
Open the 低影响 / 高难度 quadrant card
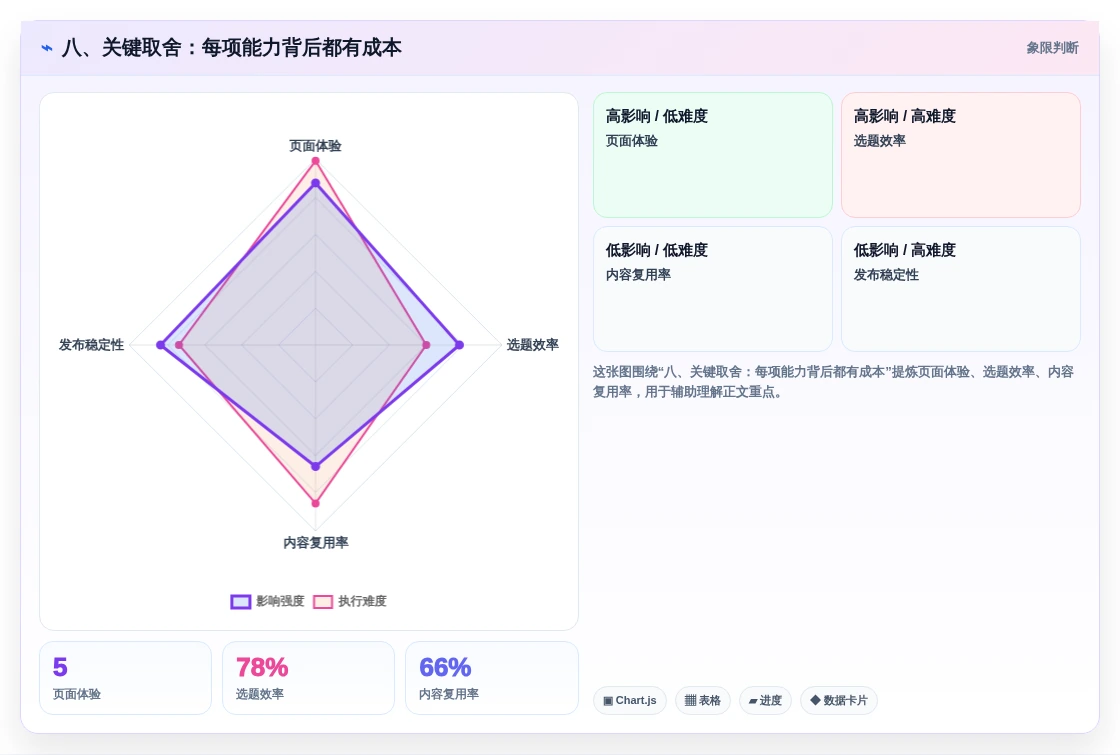(x=961, y=289)
